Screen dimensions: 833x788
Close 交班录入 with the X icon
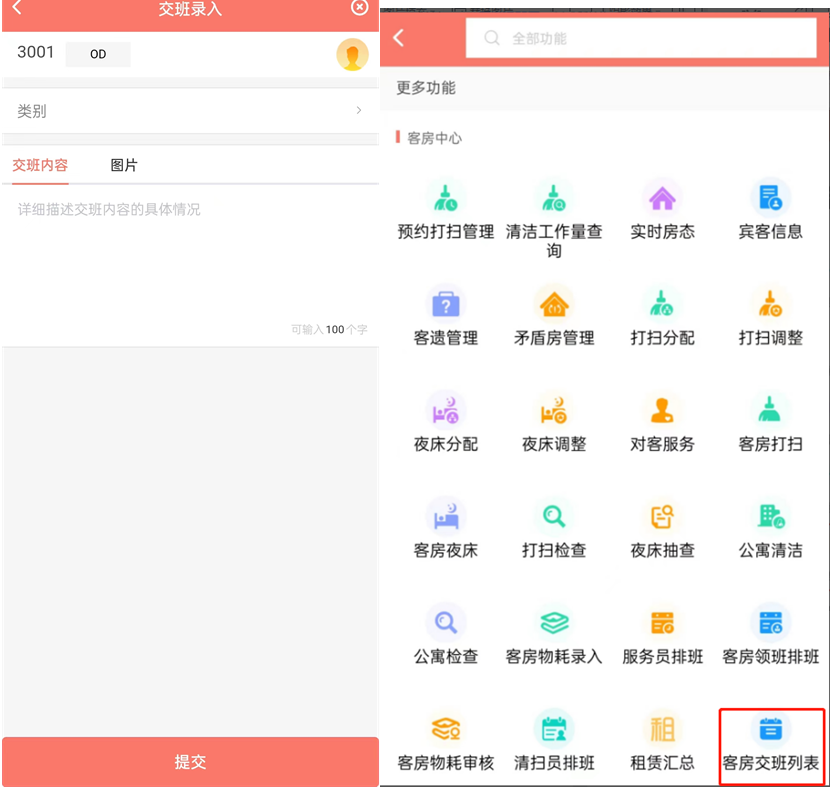pos(360,7)
